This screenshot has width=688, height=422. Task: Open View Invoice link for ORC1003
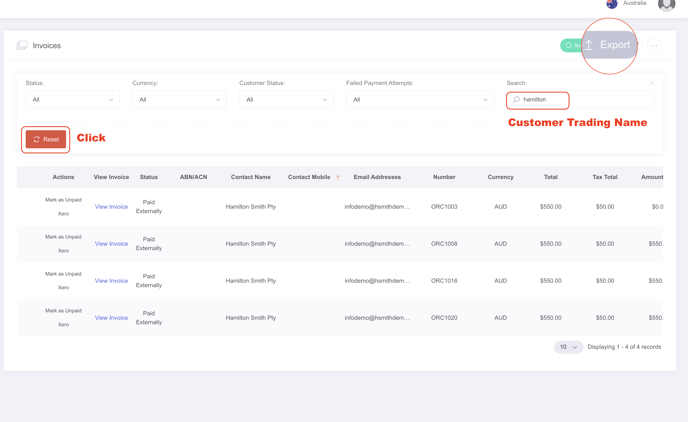111,207
